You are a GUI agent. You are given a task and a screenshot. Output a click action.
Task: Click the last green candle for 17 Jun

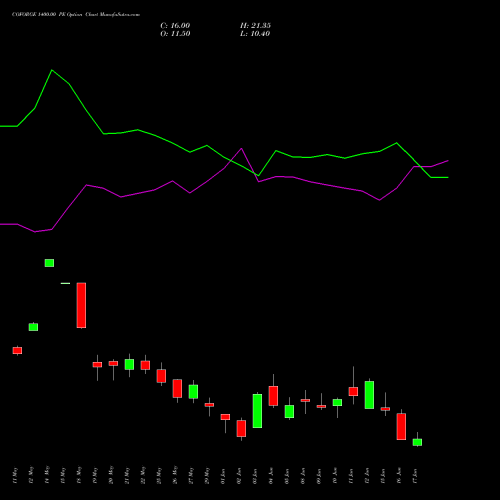(417, 442)
